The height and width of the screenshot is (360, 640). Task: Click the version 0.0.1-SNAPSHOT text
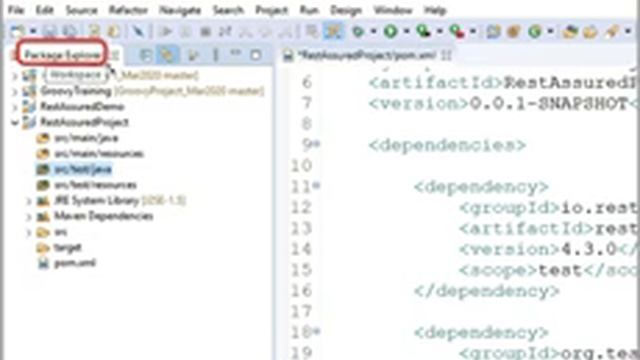[x=549, y=104]
